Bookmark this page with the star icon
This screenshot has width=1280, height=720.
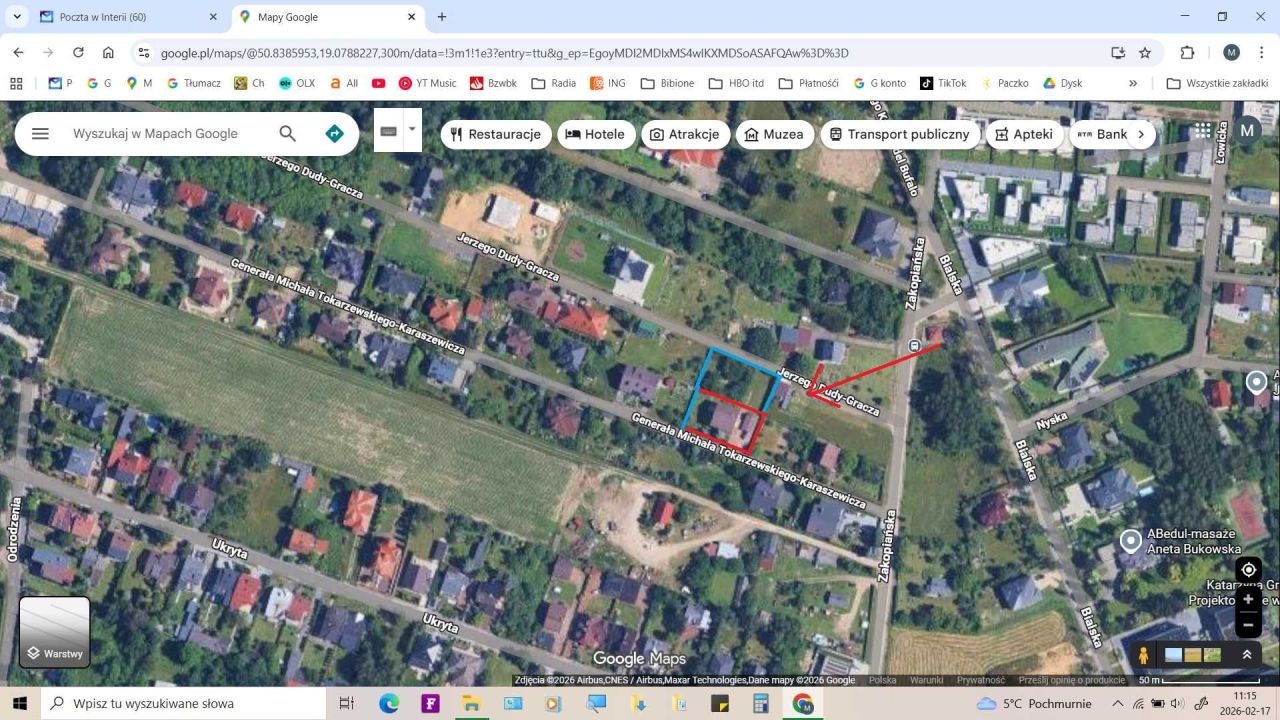pyautogui.click(x=1145, y=52)
